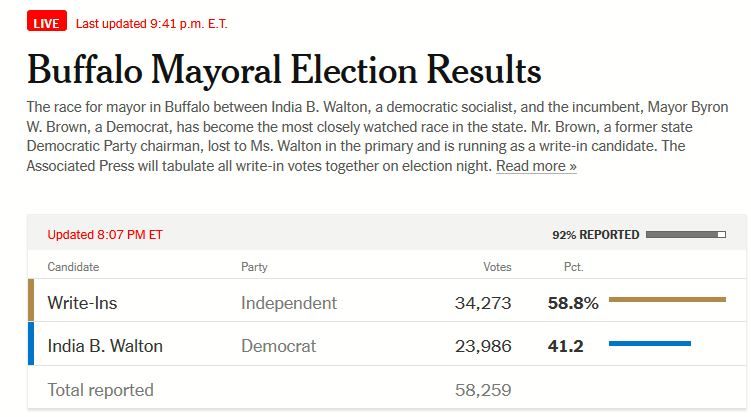751x417 pixels.
Task: Click the gold Write-Ins percentage bar
Action: tap(666, 299)
